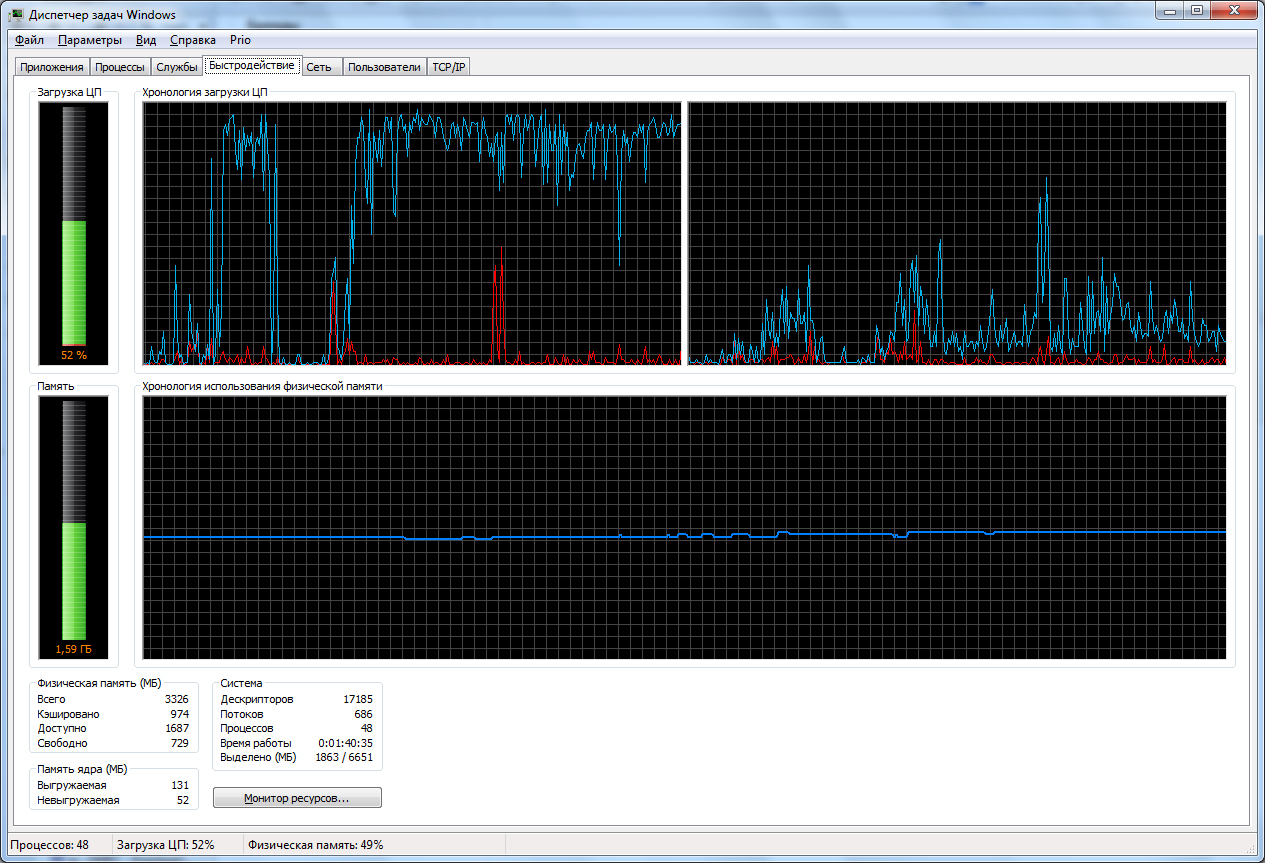1265x863 pixels.
Task: Click the Кэшировано value 974
Action: pos(179,714)
